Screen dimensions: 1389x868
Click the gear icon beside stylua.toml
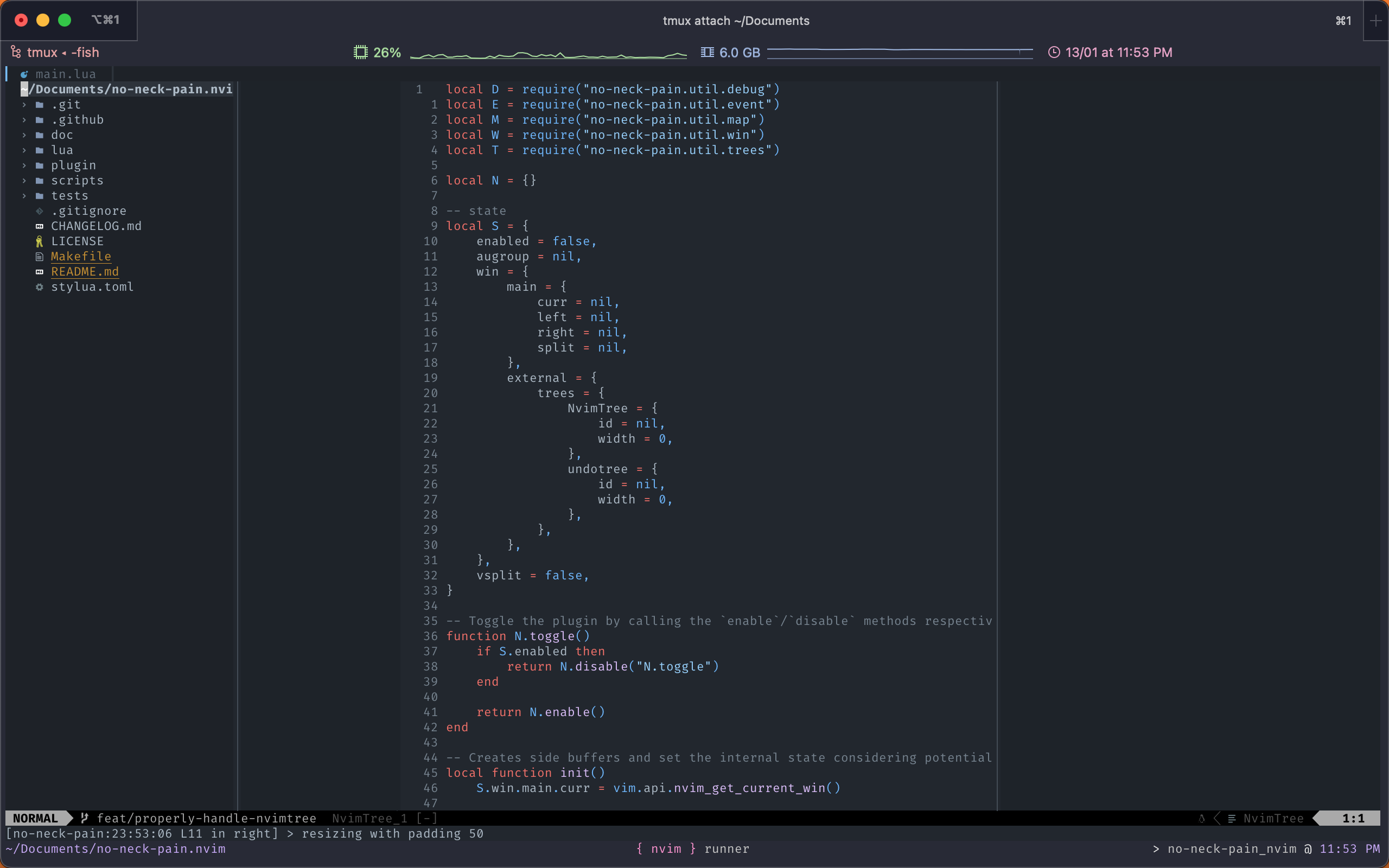pos(39,287)
